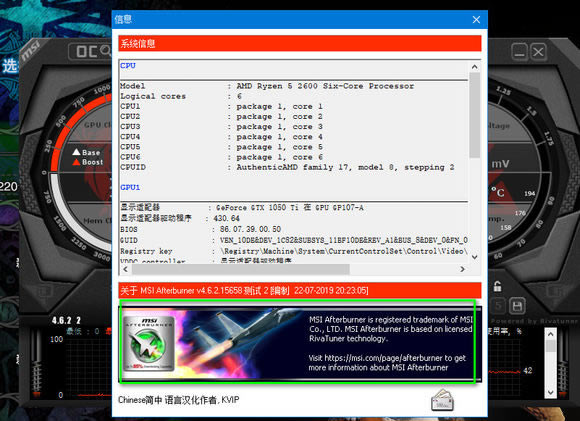
Task: Minimize the MSI Afterburner main window
Action: pyautogui.click(x=519, y=51)
